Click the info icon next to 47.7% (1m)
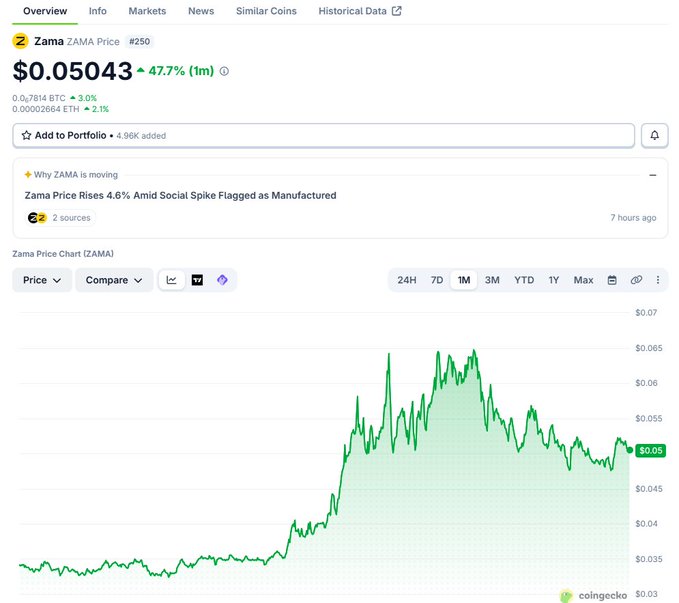679x603 pixels. click(224, 71)
